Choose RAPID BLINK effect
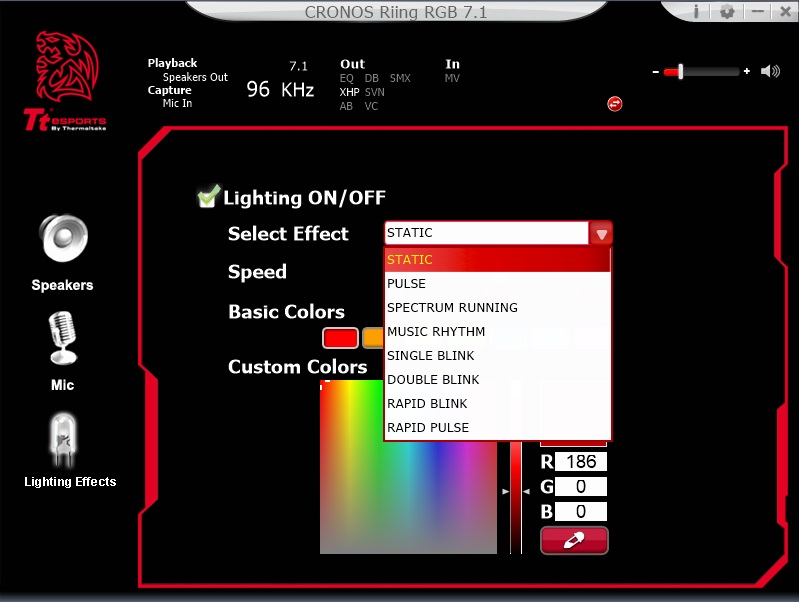 point(497,403)
